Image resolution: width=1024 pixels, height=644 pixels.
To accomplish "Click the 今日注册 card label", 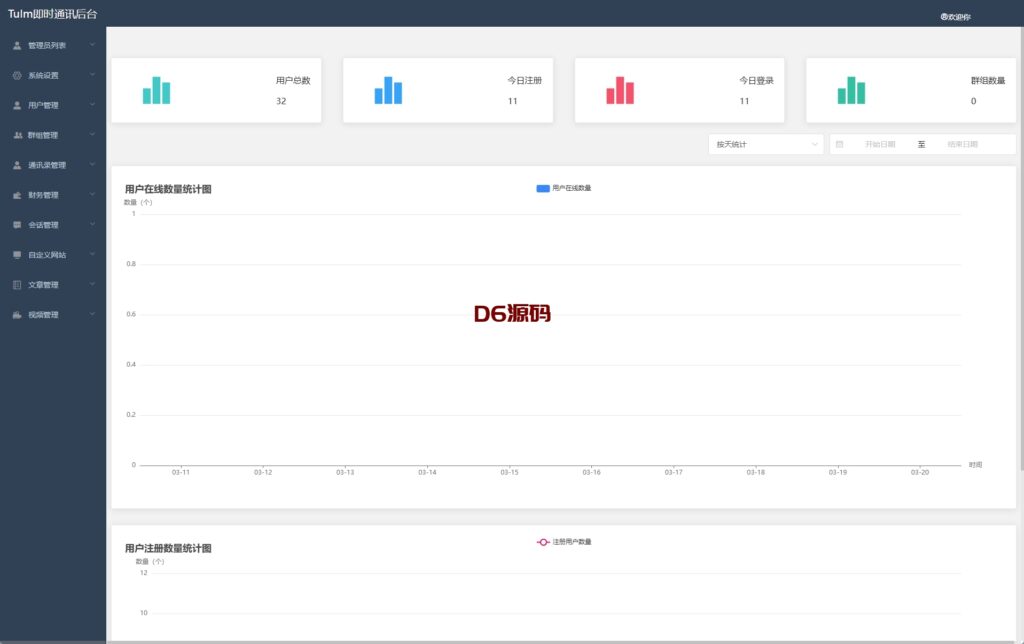I will [x=525, y=80].
